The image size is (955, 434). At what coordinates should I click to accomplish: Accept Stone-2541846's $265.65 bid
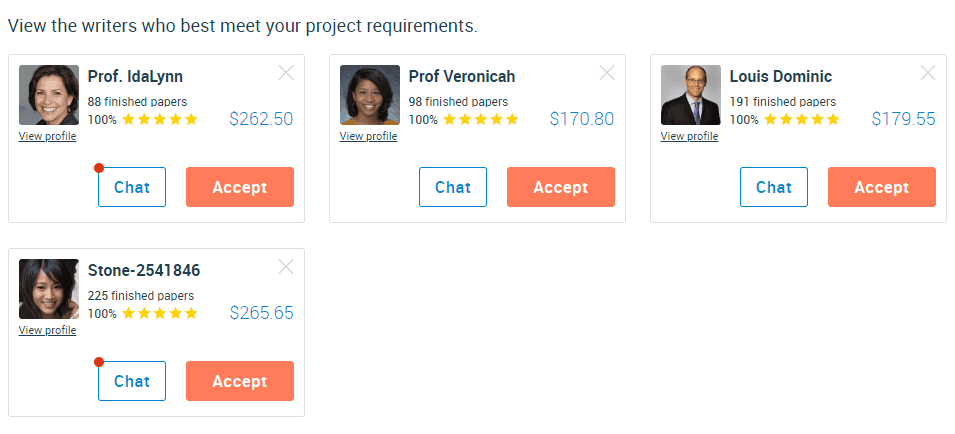tap(240, 381)
